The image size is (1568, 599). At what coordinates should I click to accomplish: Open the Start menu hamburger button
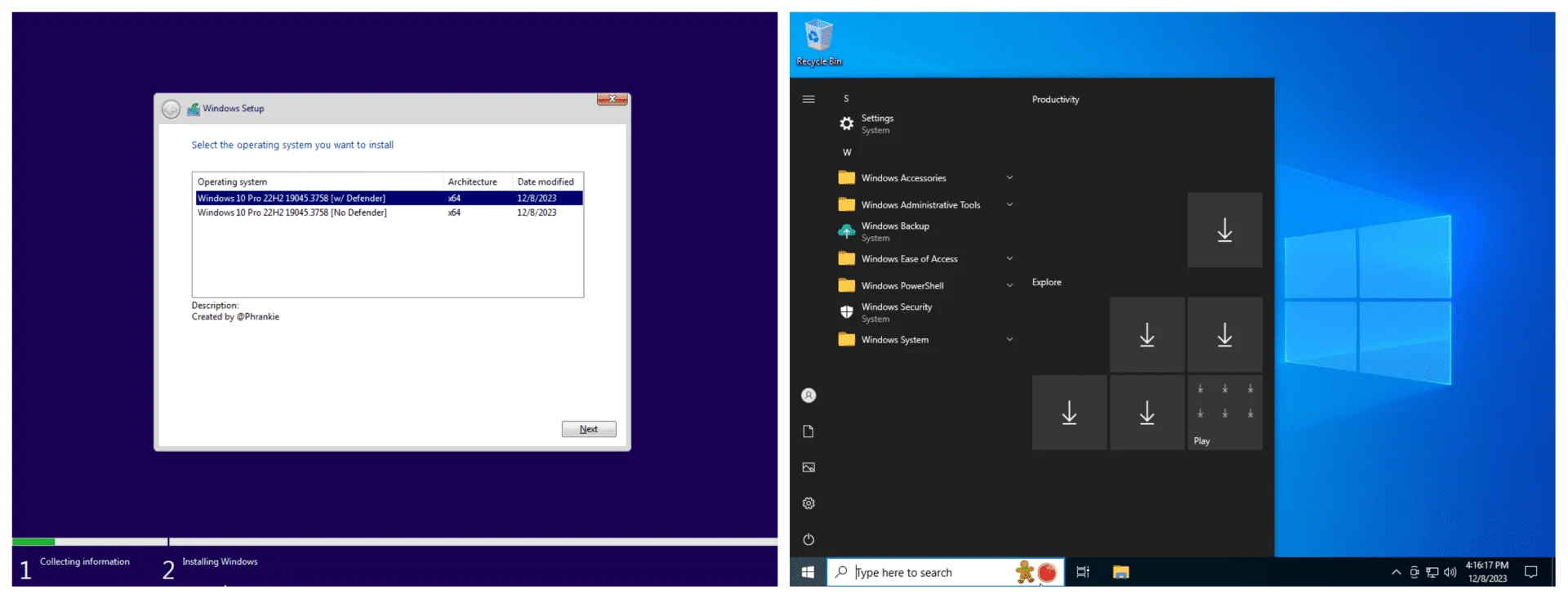(808, 99)
